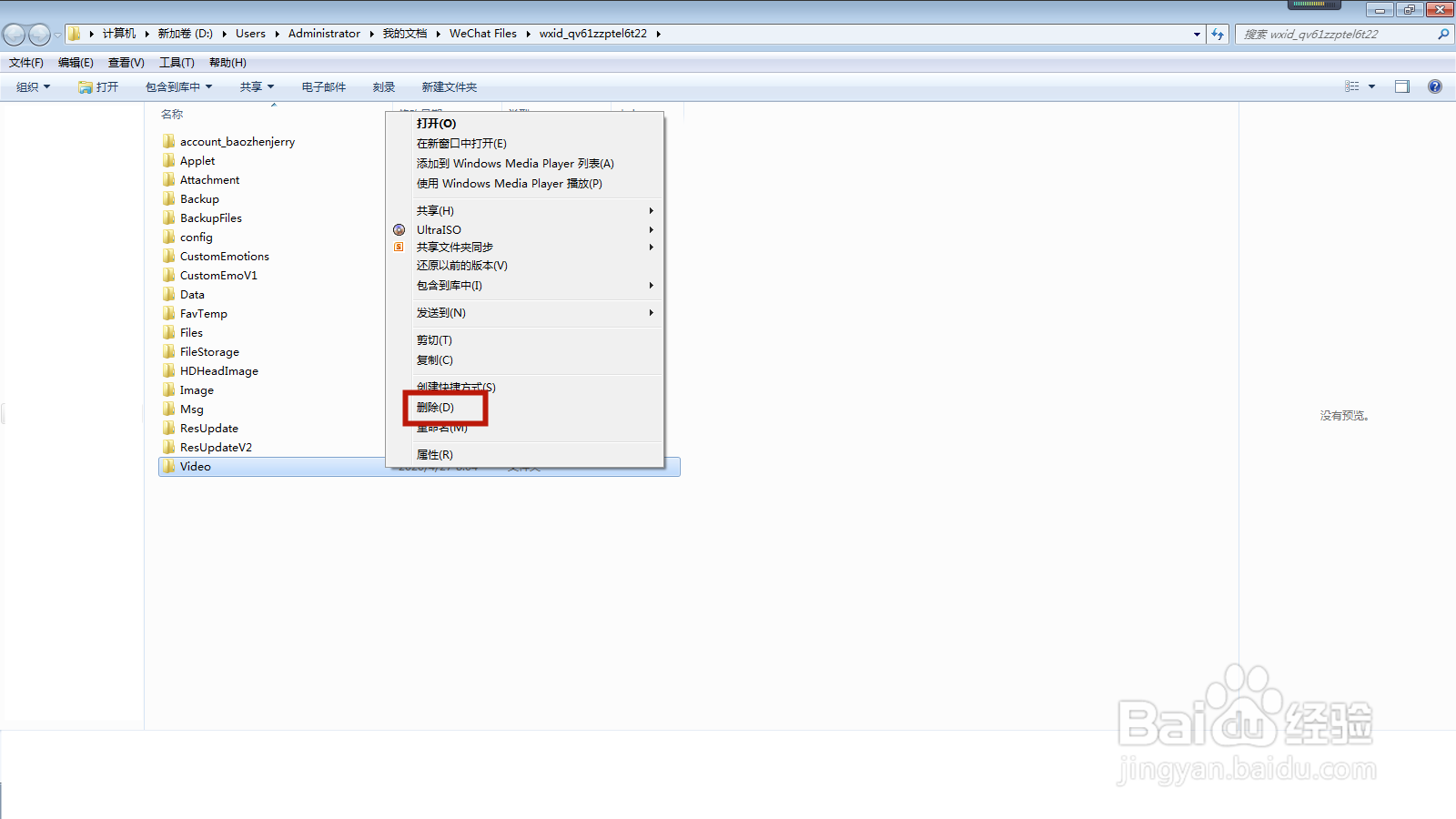Click the Back navigation arrow button

pos(14,35)
